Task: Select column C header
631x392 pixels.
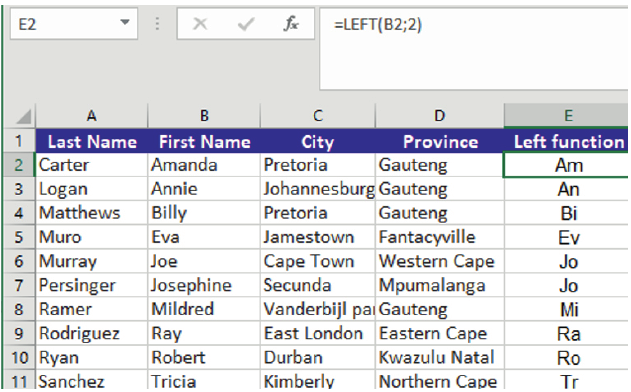Action: coord(318,116)
